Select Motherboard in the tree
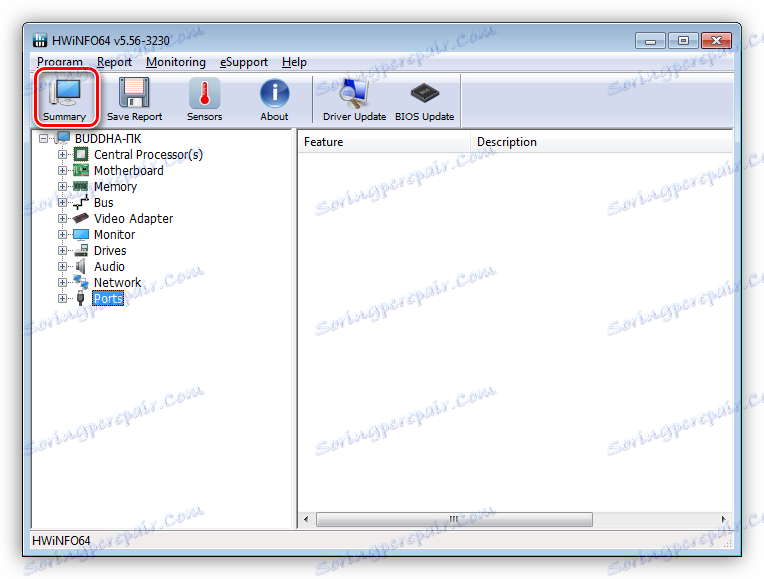Screen dimensions: 764x579 pyautogui.click(x=129, y=171)
